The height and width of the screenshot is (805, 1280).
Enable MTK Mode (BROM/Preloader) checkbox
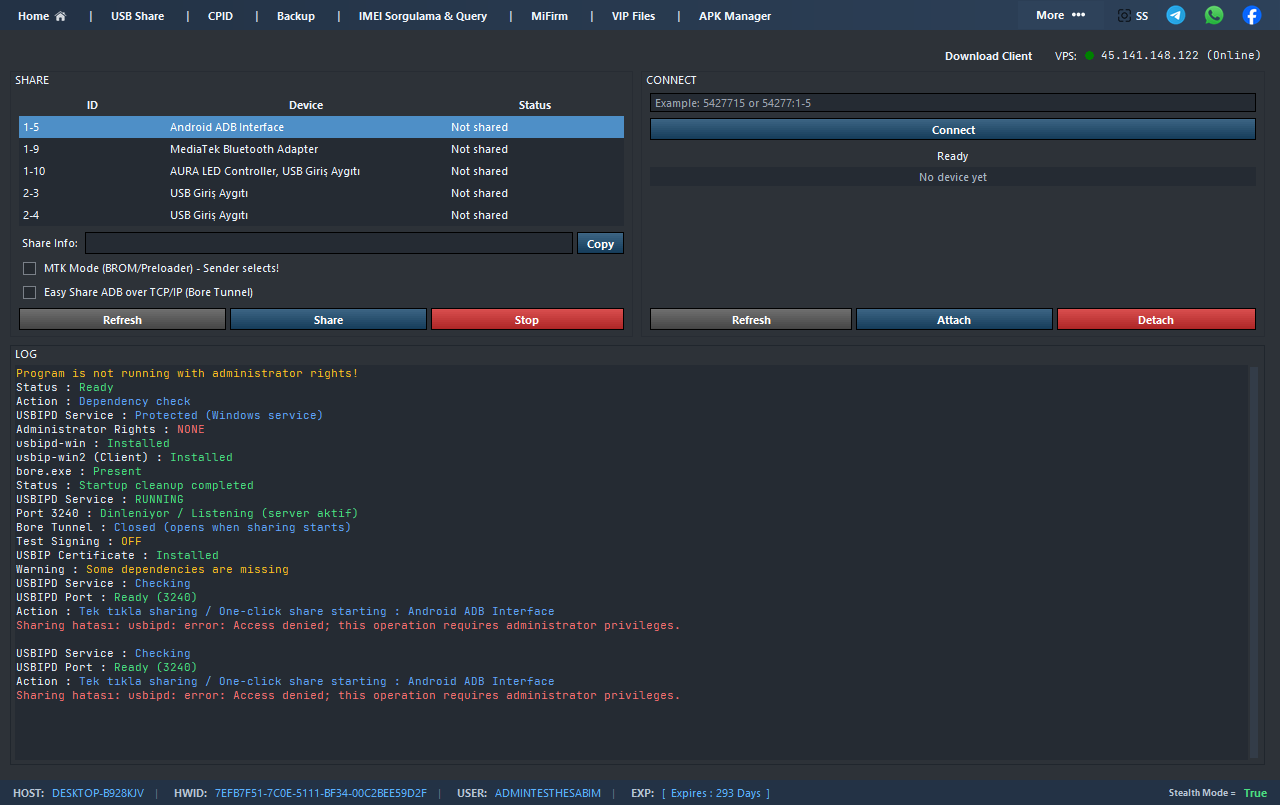30,269
